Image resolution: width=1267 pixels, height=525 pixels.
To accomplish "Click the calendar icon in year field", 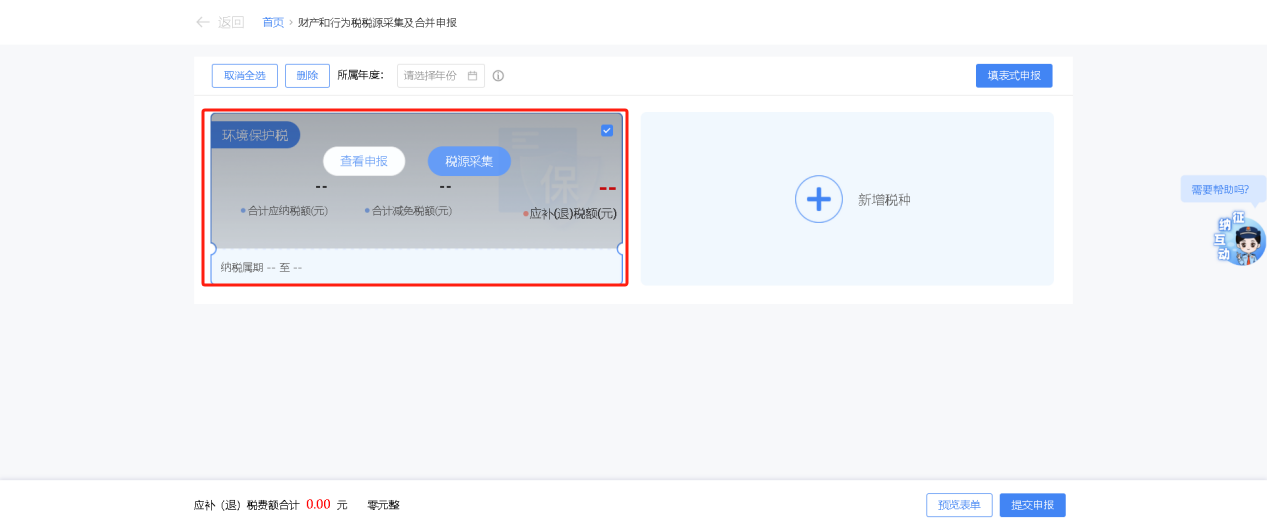I will click(473, 76).
